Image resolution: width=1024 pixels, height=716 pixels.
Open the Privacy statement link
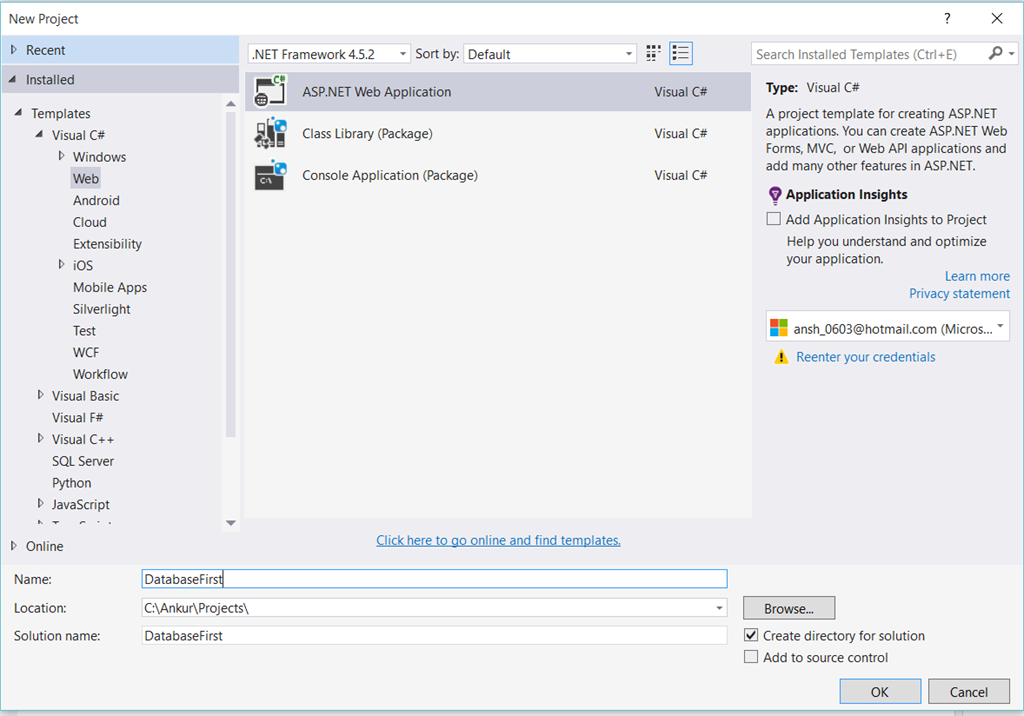click(x=959, y=293)
